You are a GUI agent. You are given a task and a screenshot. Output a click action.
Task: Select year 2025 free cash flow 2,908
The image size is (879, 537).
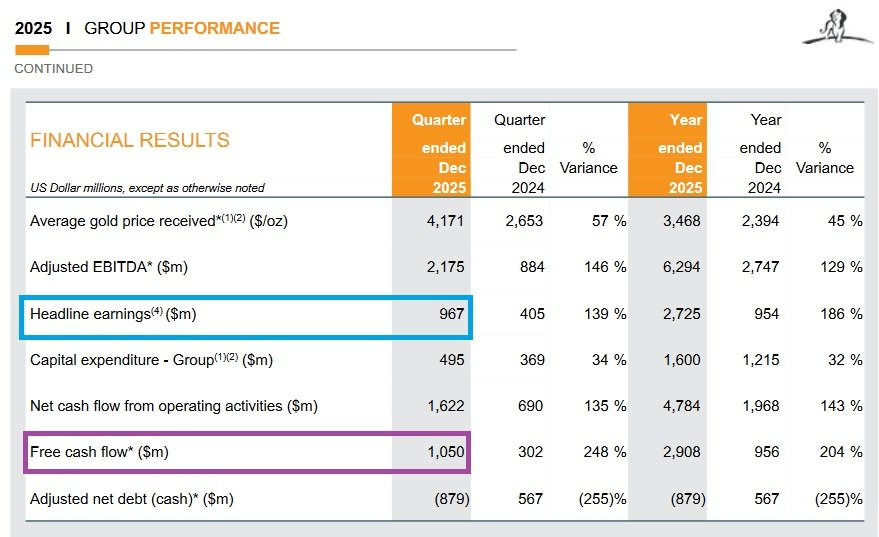coord(682,452)
